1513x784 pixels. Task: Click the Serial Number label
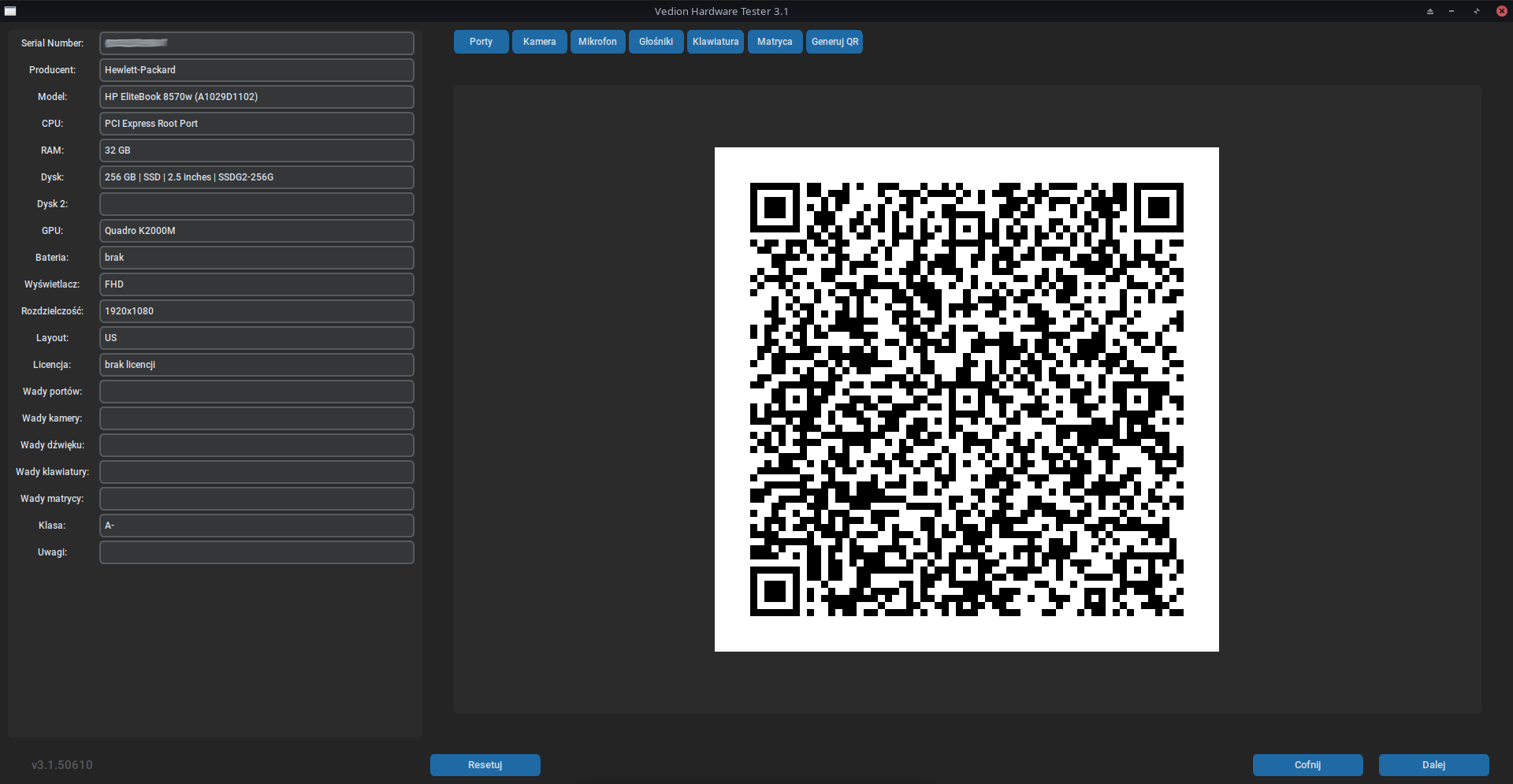click(52, 43)
